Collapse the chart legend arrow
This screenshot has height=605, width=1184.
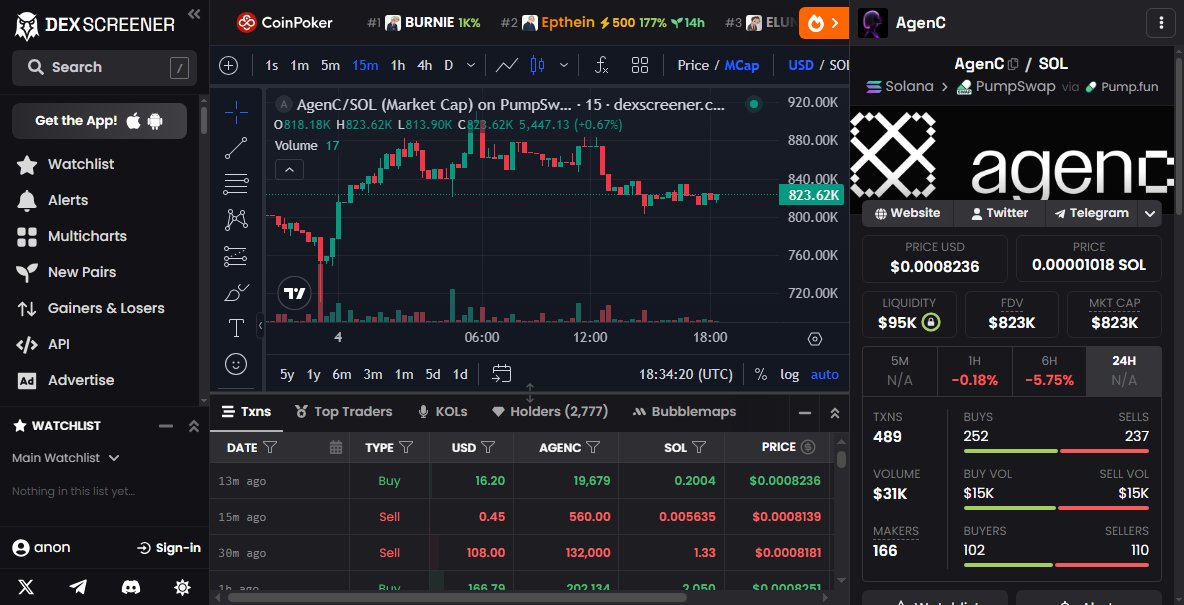(289, 170)
